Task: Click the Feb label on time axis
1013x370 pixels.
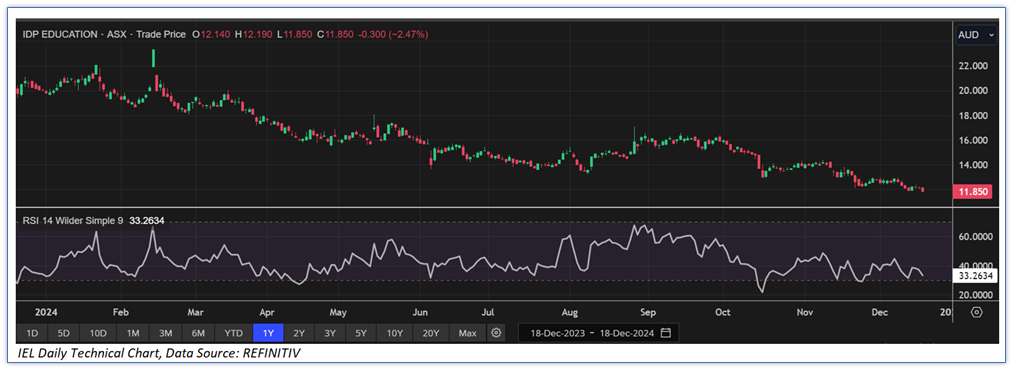Action: pos(121,313)
